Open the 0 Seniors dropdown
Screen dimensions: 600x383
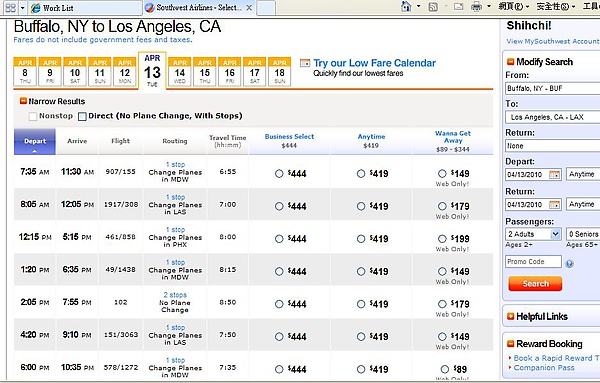coord(583,234)
